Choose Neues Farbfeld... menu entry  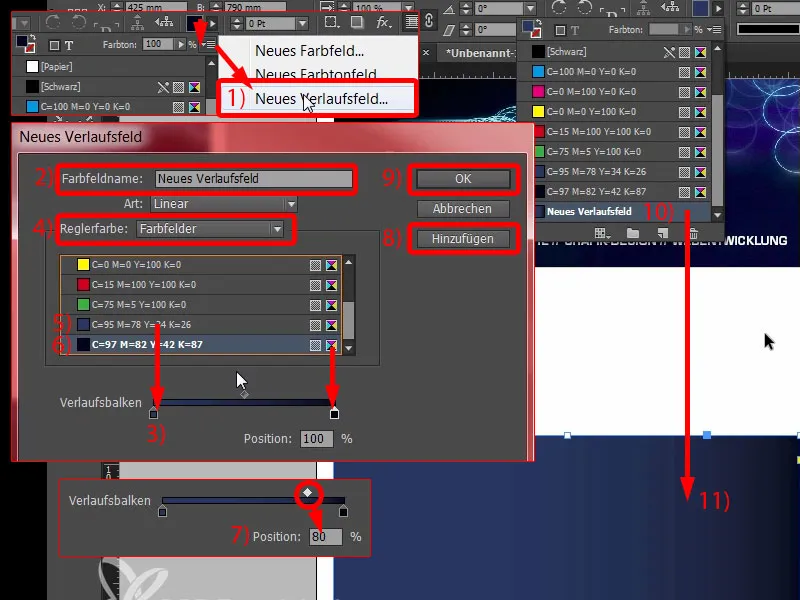pyautogui.click(x=310, y=51)
